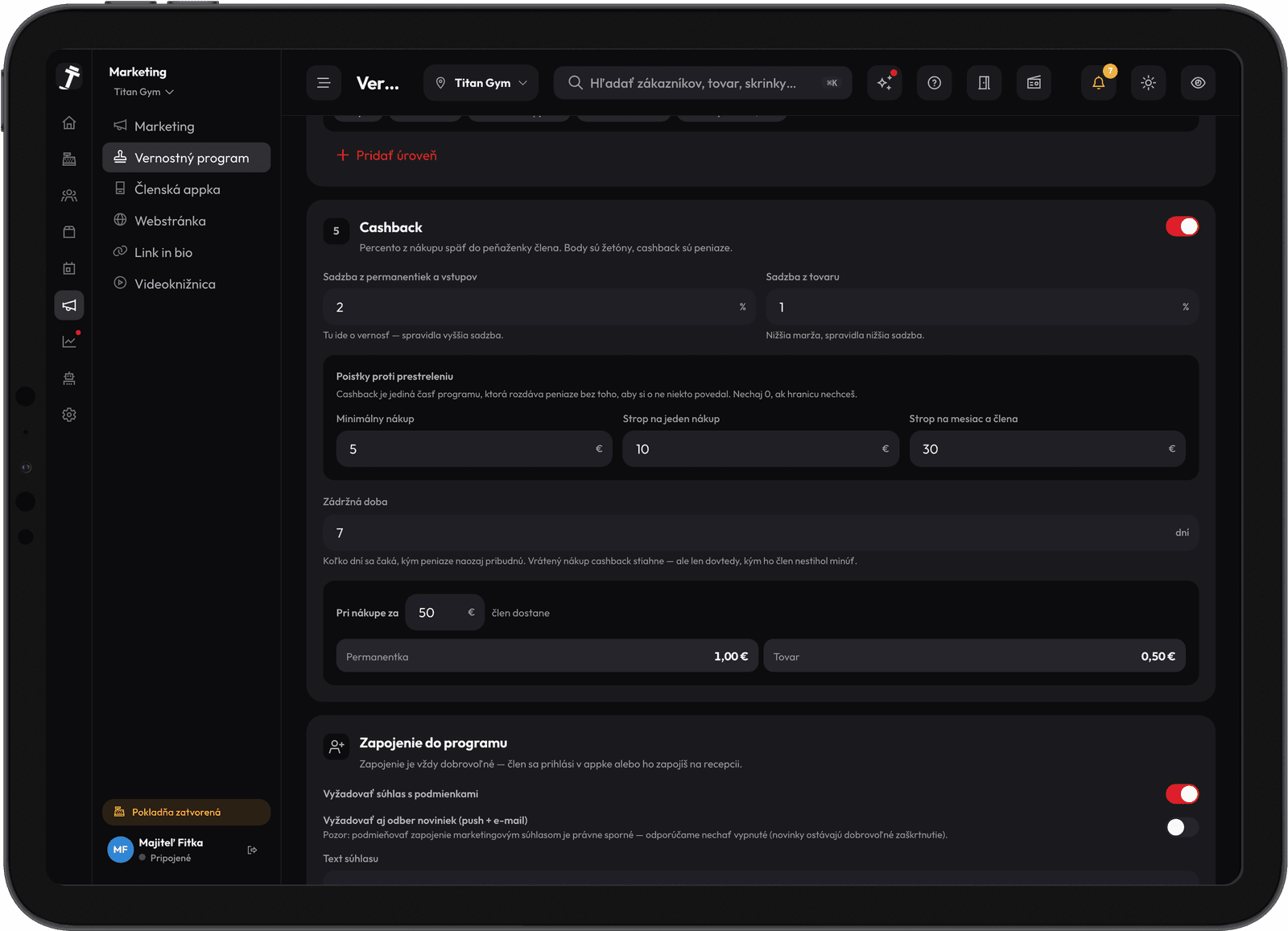This screenshot has width=1288, height=931.
Task: Open the settings gear sidebar icon
Action: (69, 415)
